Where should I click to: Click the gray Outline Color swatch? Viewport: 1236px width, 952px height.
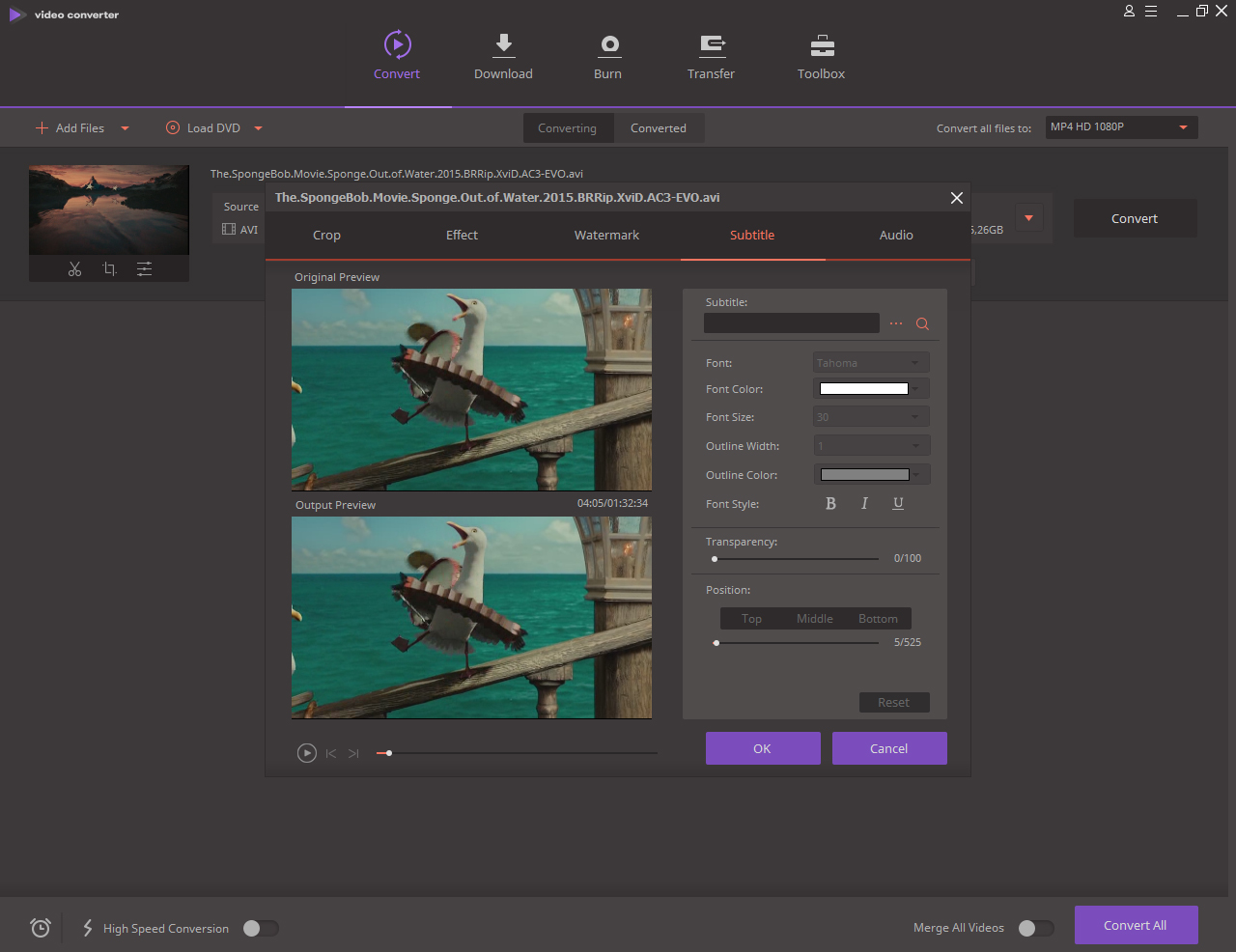point(864,474)
